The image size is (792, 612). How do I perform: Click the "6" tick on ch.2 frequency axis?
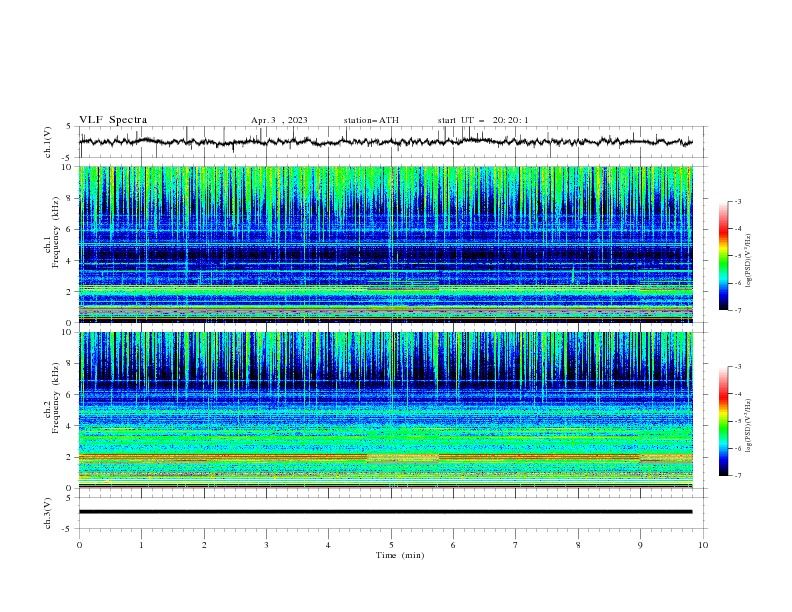[x=70, y=394]
